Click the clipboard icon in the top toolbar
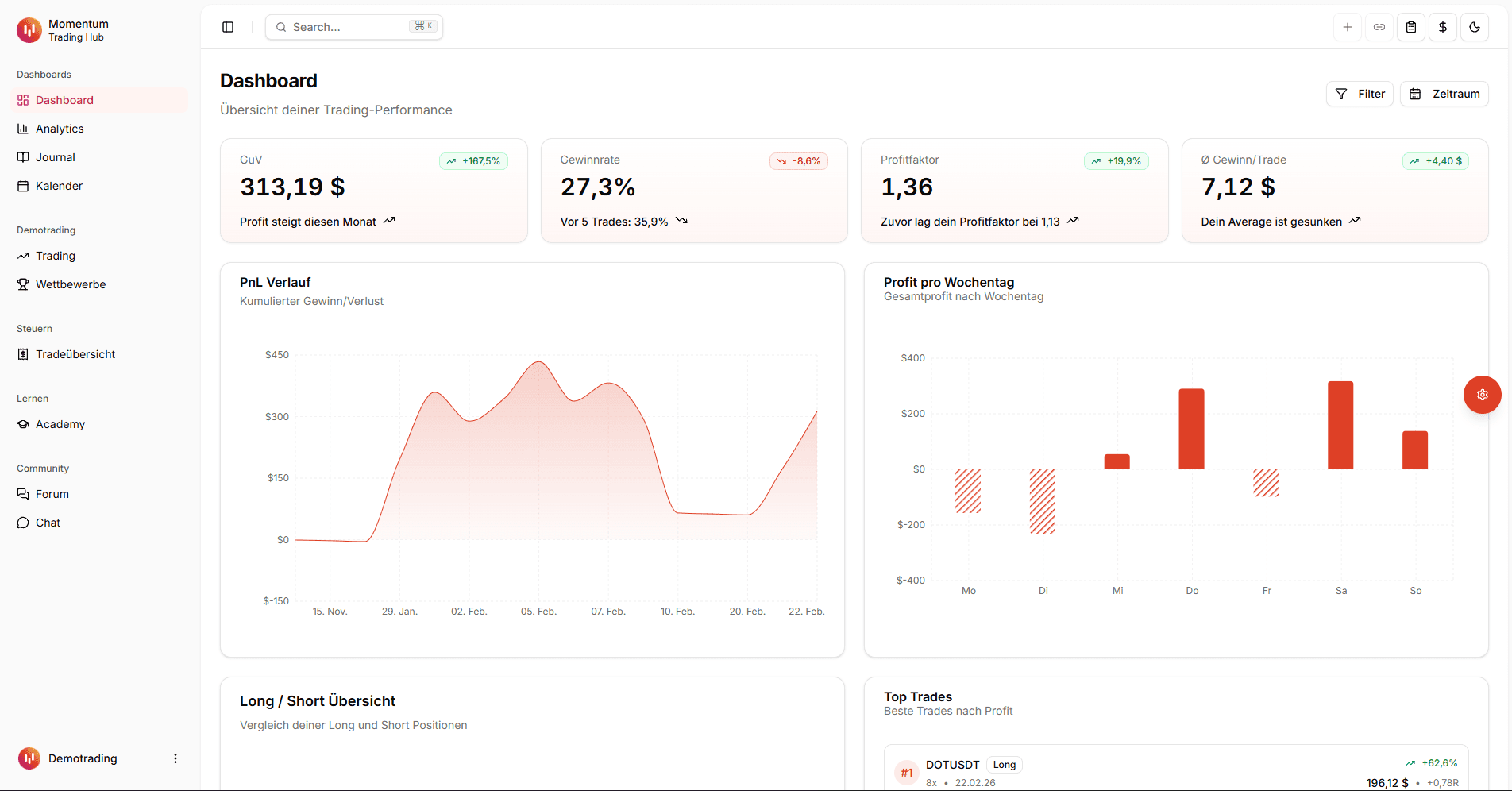The height and width of the screenshot is (791, 1512). pos(1411,26)
